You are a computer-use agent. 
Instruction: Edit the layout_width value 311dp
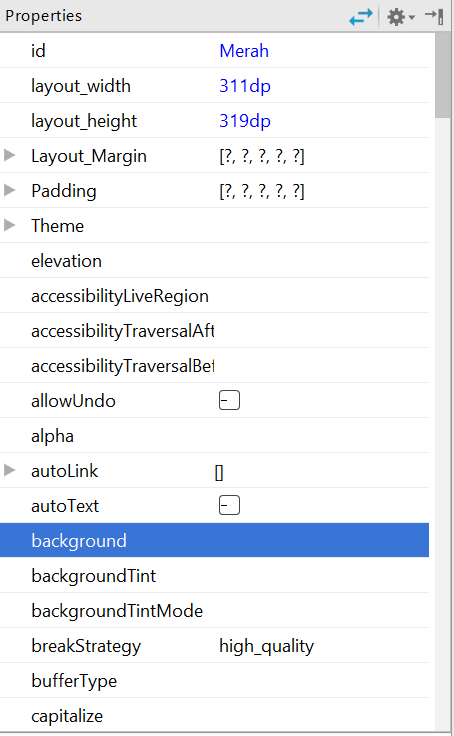point(245,86)
